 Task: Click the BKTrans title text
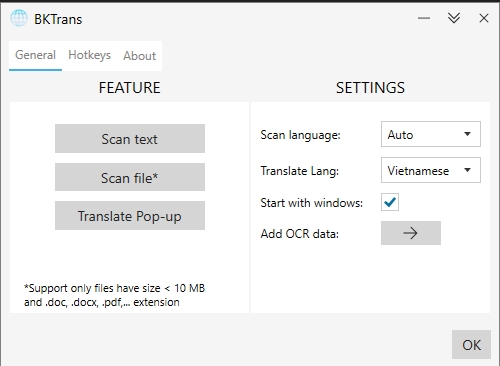coord(58,19)
